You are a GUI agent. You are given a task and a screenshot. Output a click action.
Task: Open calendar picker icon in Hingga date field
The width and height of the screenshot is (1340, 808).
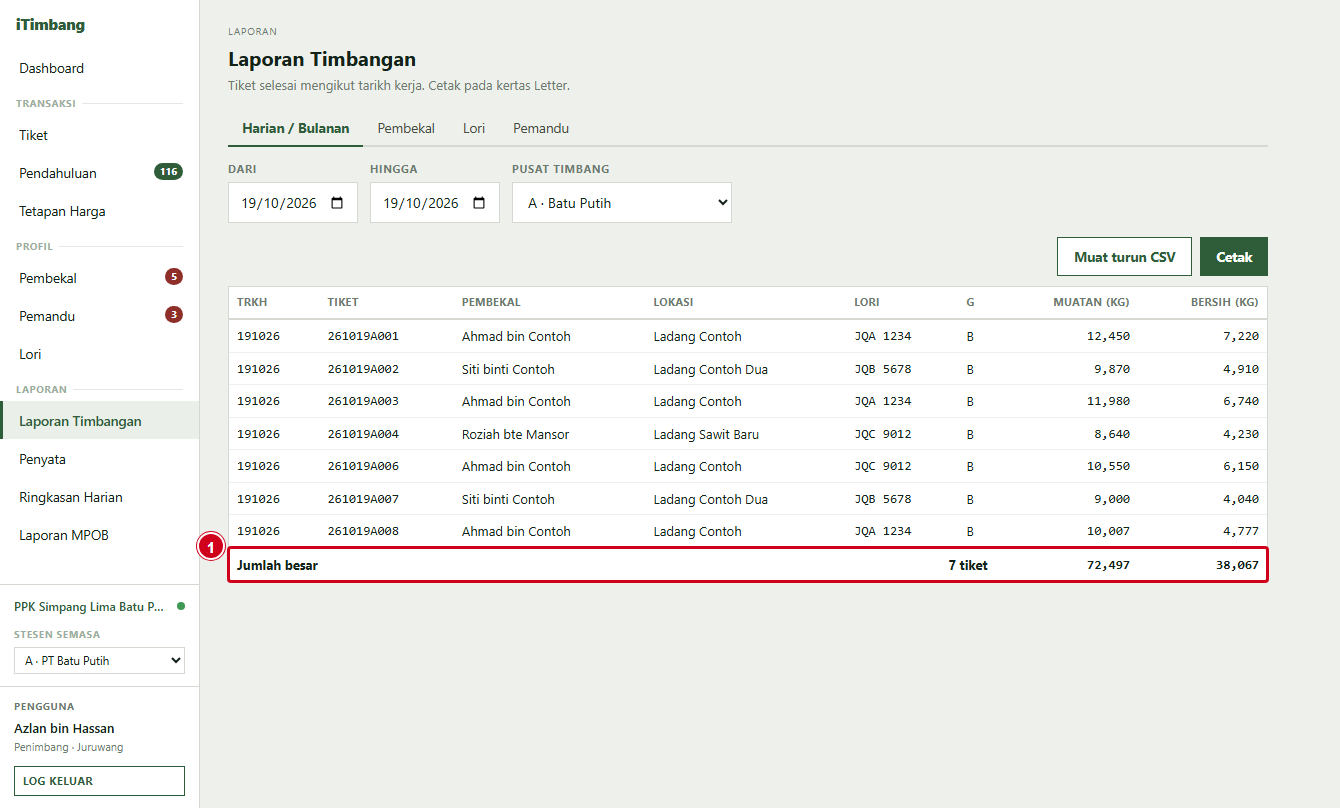[x=479, y=203]
